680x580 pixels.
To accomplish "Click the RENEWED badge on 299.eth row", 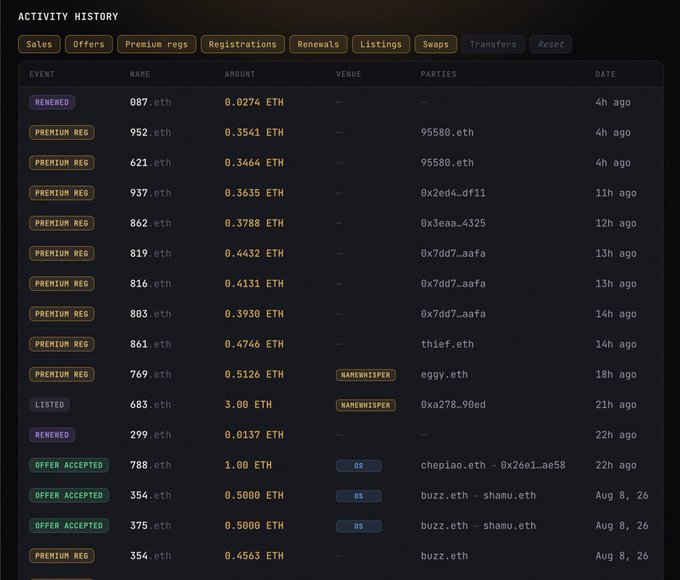I will (x=52, y=435).
